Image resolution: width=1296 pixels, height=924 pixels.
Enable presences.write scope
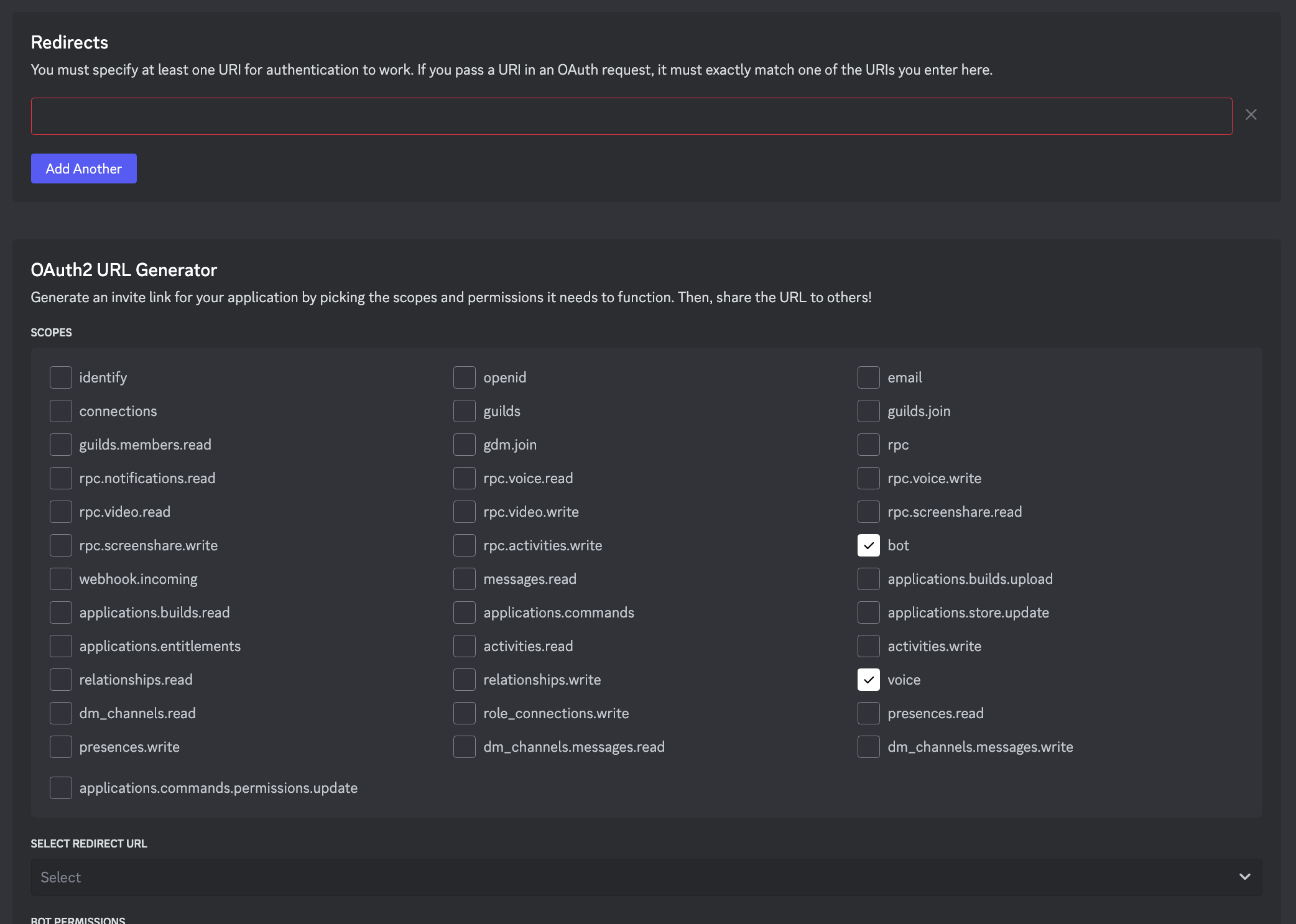[x=61, y=747]
